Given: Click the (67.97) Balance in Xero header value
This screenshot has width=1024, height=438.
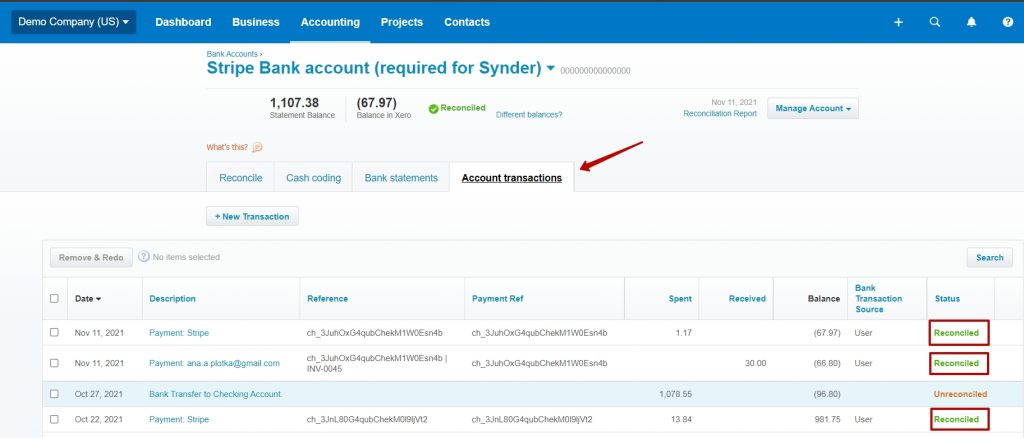Looking at the screenshot, I should (x=376, y=102).
